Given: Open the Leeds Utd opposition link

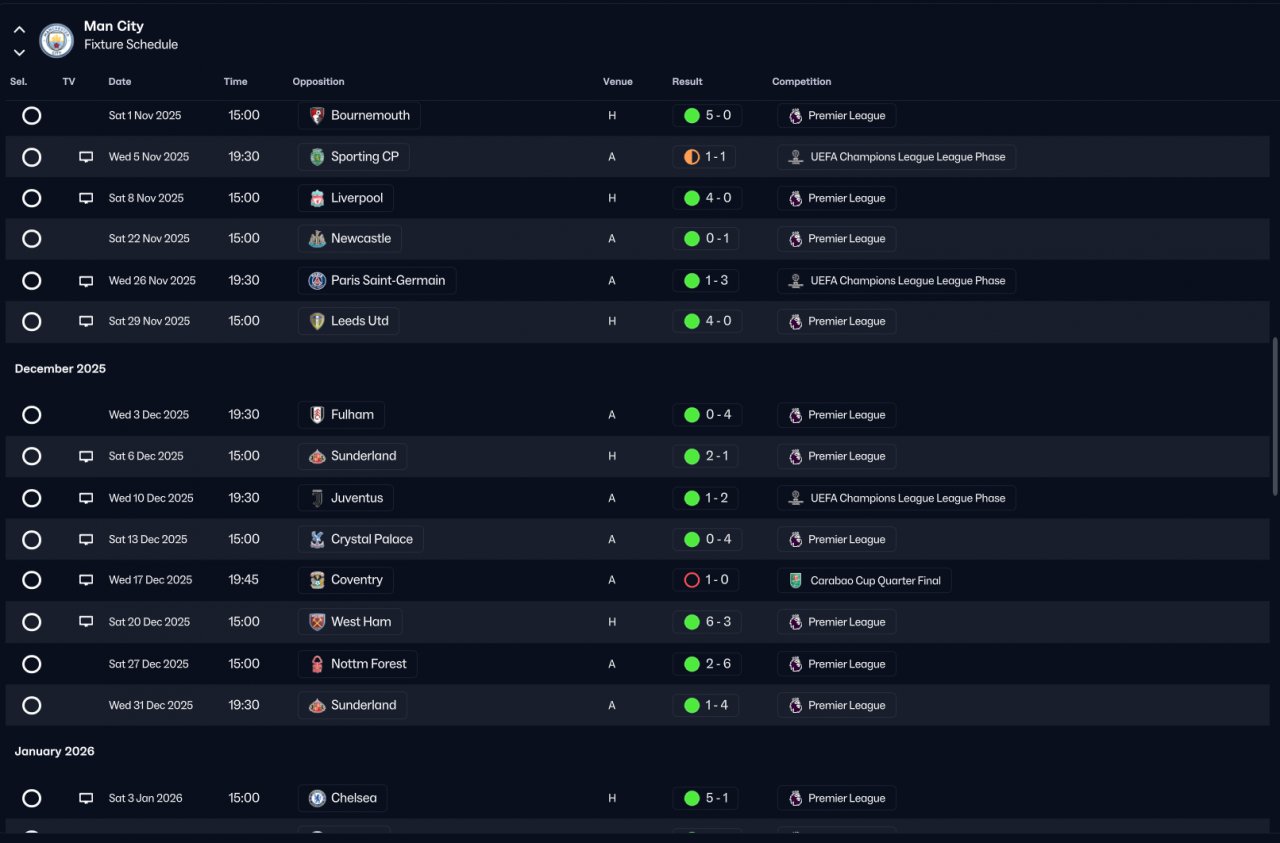Looking at the screenshot, I should (349, 322).
